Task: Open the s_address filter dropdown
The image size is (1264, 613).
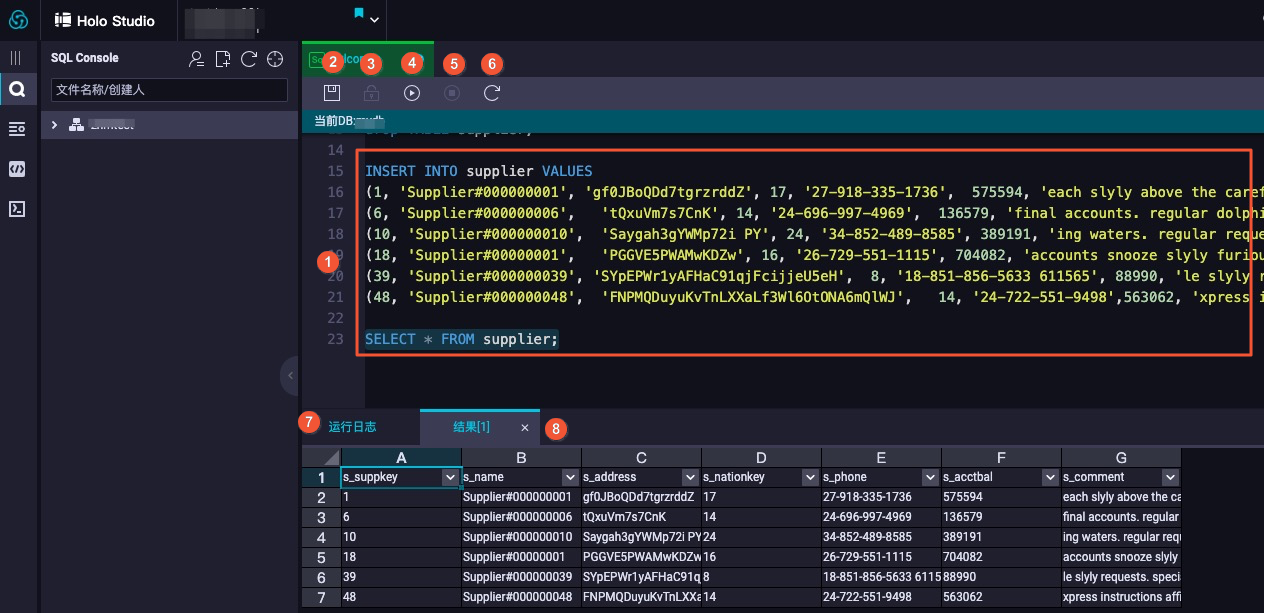Action: tap(690, 478)
